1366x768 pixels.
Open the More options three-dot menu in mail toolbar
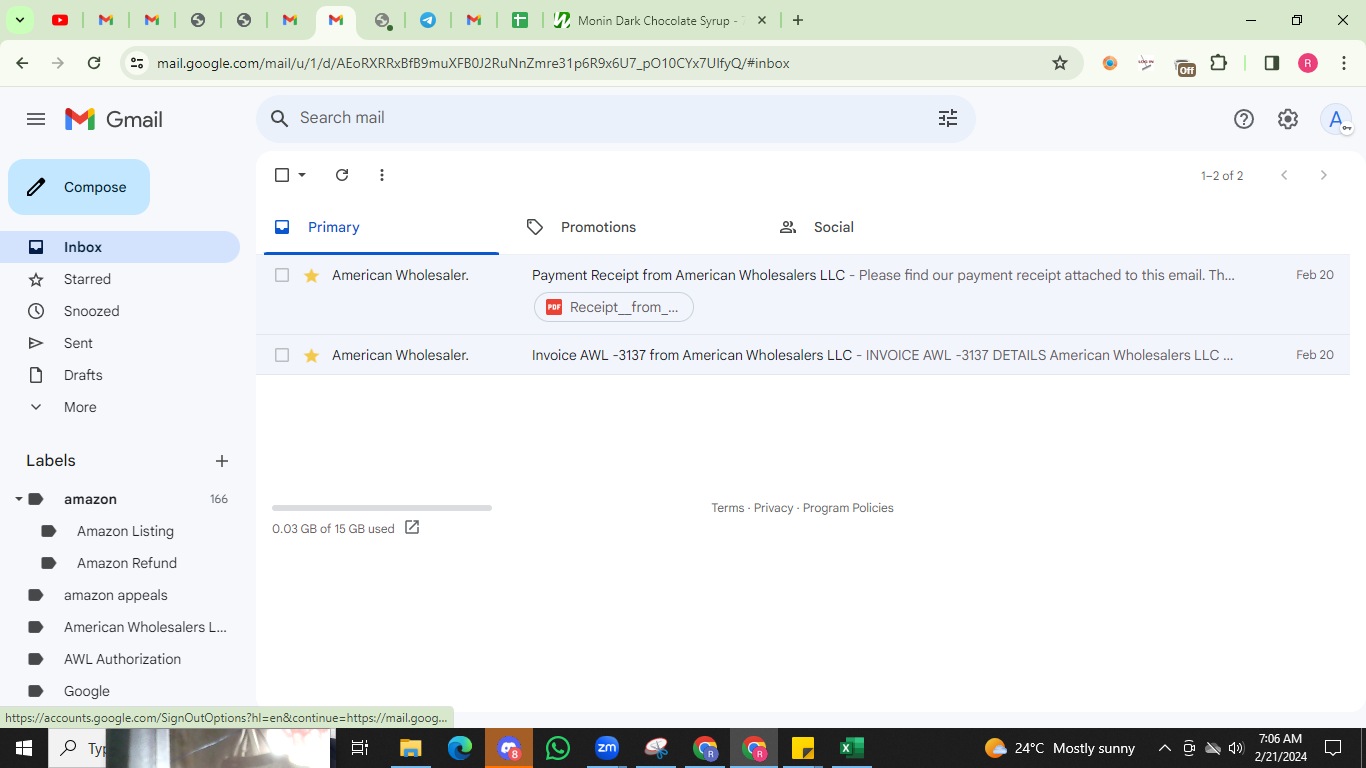click(382, 175)
